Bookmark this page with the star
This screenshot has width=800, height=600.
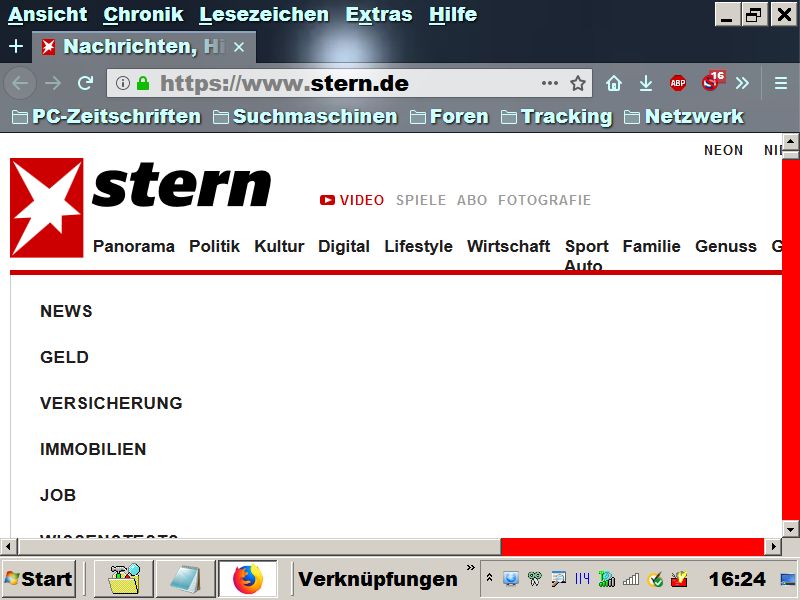[x=578, y=83]
